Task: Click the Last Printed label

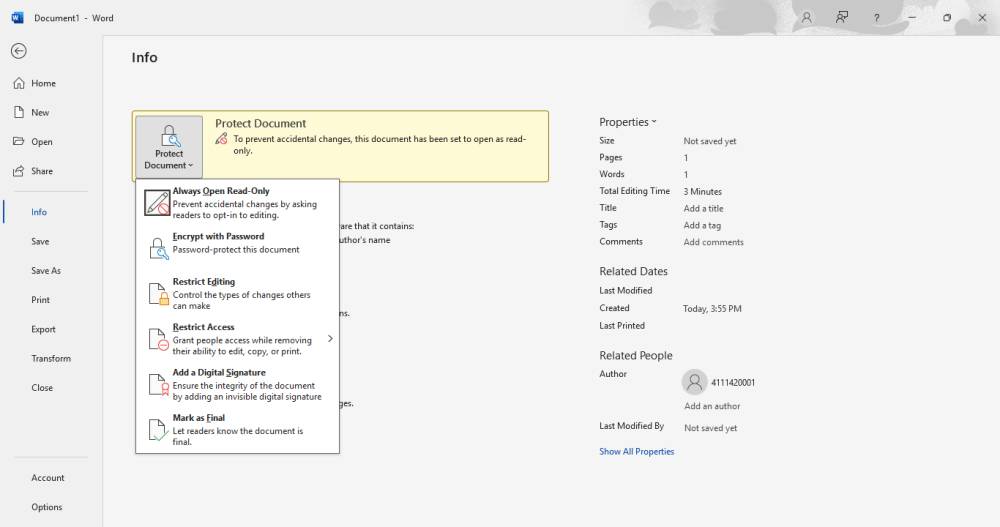Action: click(x=622, y=325)
